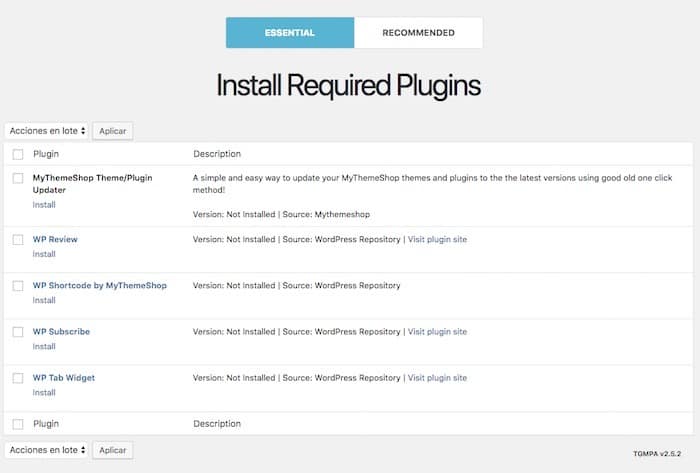
Task: Check the MyThemeShop Theme/Plugin Updater checkbox
Action: click(x=18, y=178)
